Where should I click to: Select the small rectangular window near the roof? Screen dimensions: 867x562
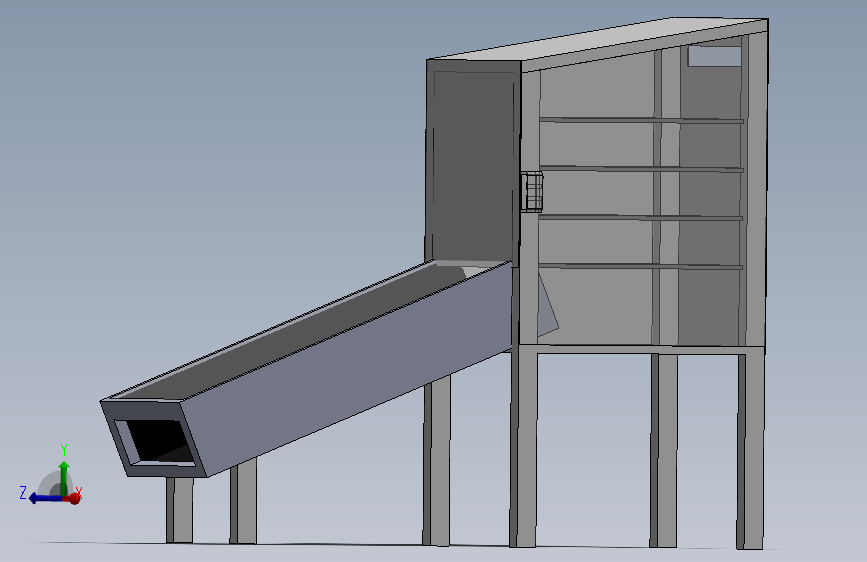714,56
